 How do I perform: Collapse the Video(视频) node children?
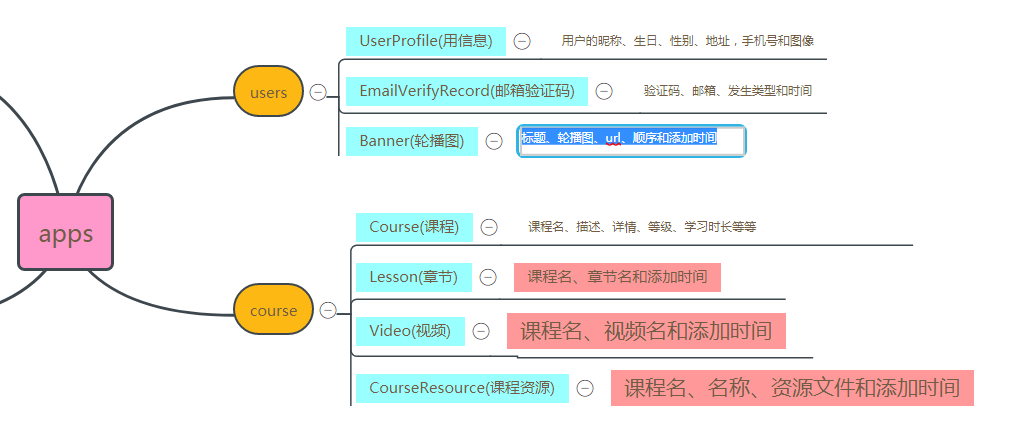[481, 331]
